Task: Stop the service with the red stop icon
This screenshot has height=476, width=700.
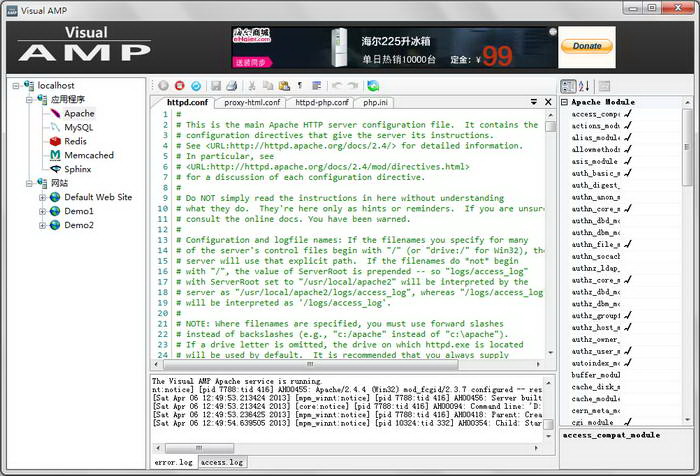Action: click(x=179, y=86)
